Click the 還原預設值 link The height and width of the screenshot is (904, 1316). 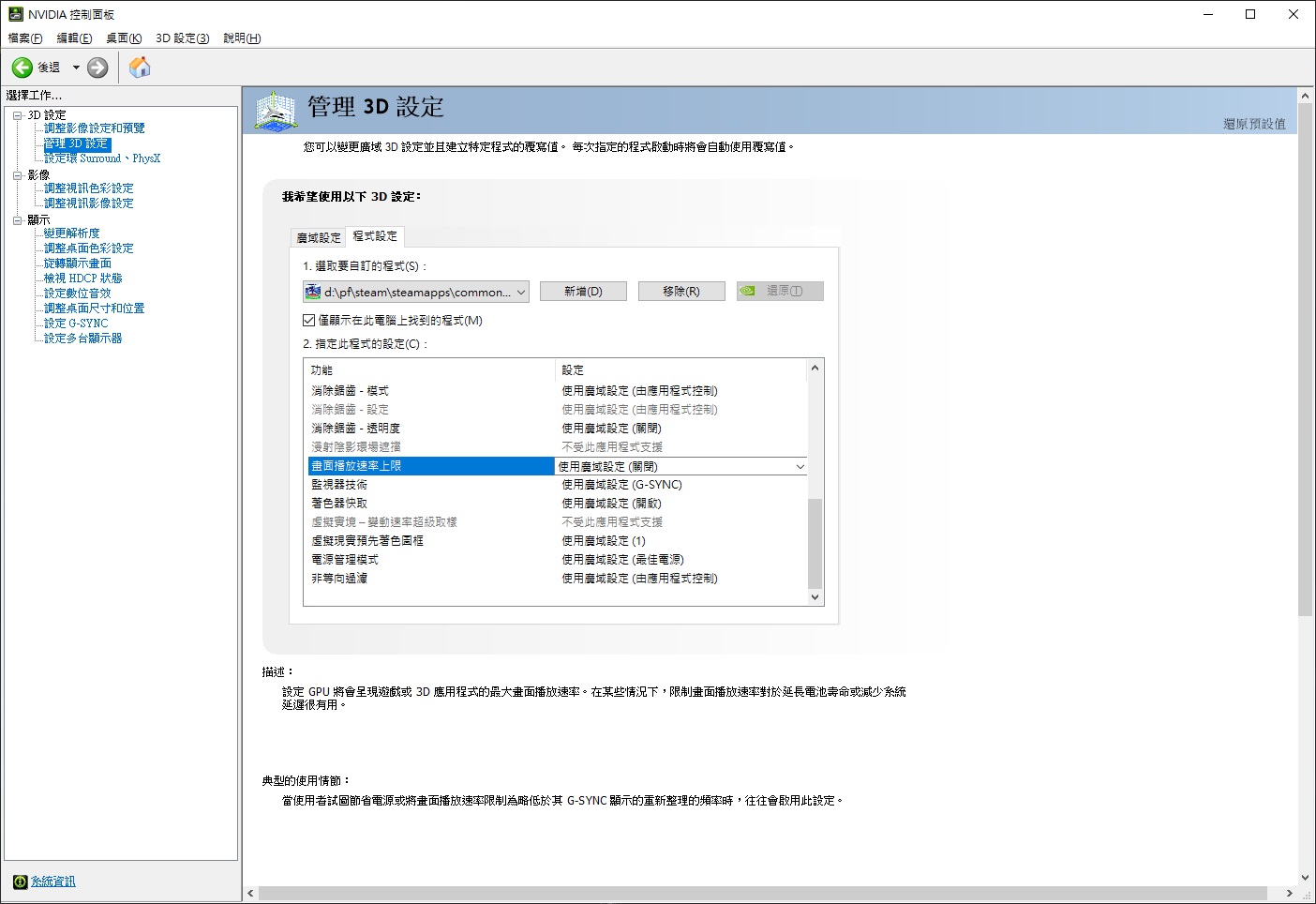pos(1254,124)
